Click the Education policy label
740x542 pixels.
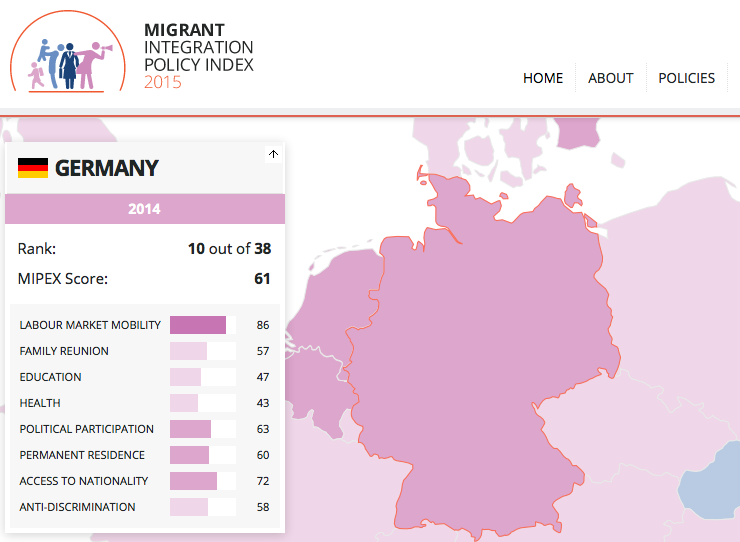(x=50, y=377)
